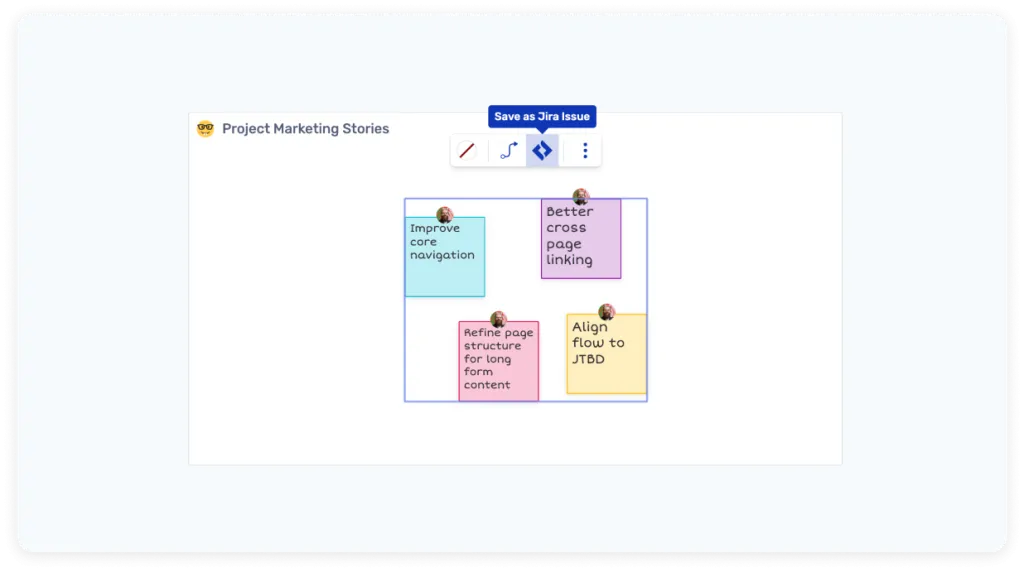Click the 'Save as Jira Issue' tooltip label
1024x572 pixels.
542,117
